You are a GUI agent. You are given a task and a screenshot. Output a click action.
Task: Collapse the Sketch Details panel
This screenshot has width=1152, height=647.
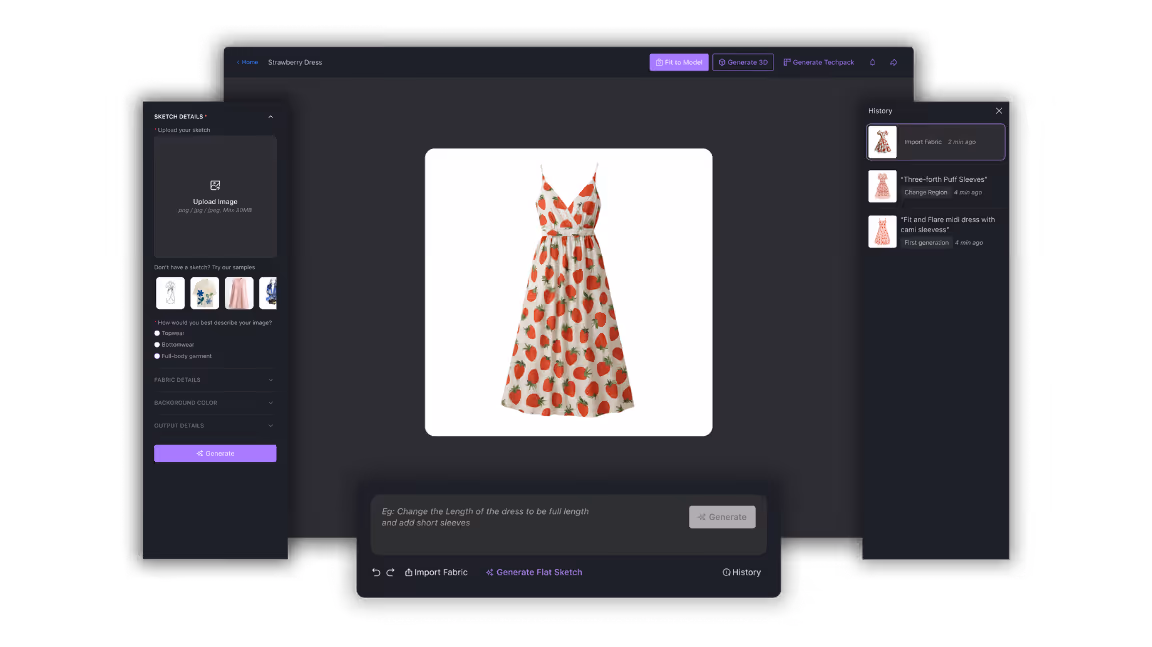tap(270, 117)
